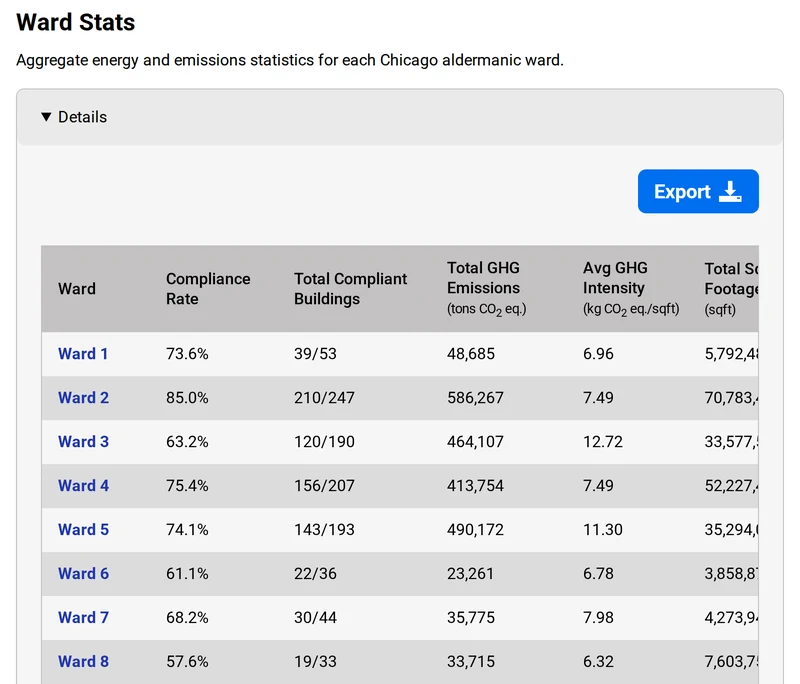800x684 pixels.
Task: Select the 490,172 emissions value
Action: point(475,529)
